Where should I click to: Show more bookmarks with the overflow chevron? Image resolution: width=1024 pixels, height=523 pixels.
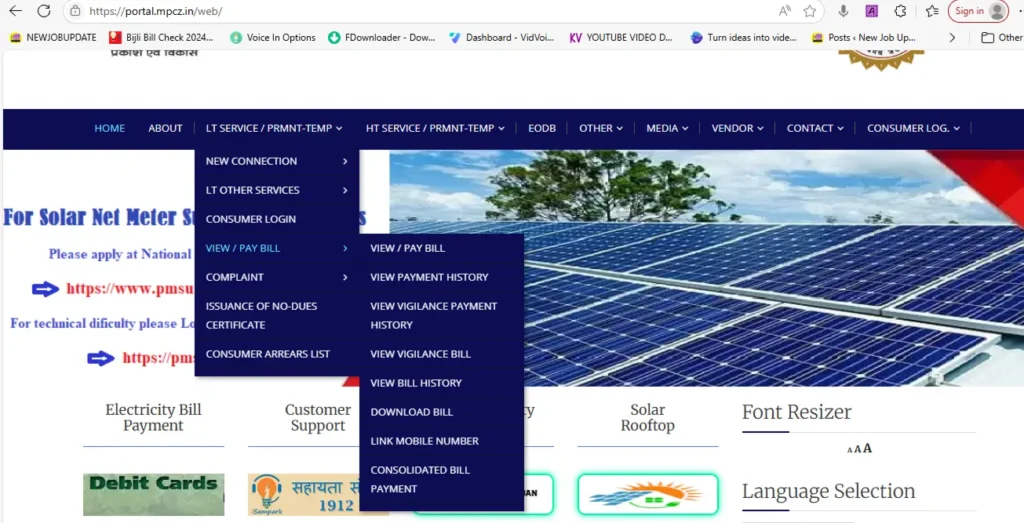(x=952, y=38)
